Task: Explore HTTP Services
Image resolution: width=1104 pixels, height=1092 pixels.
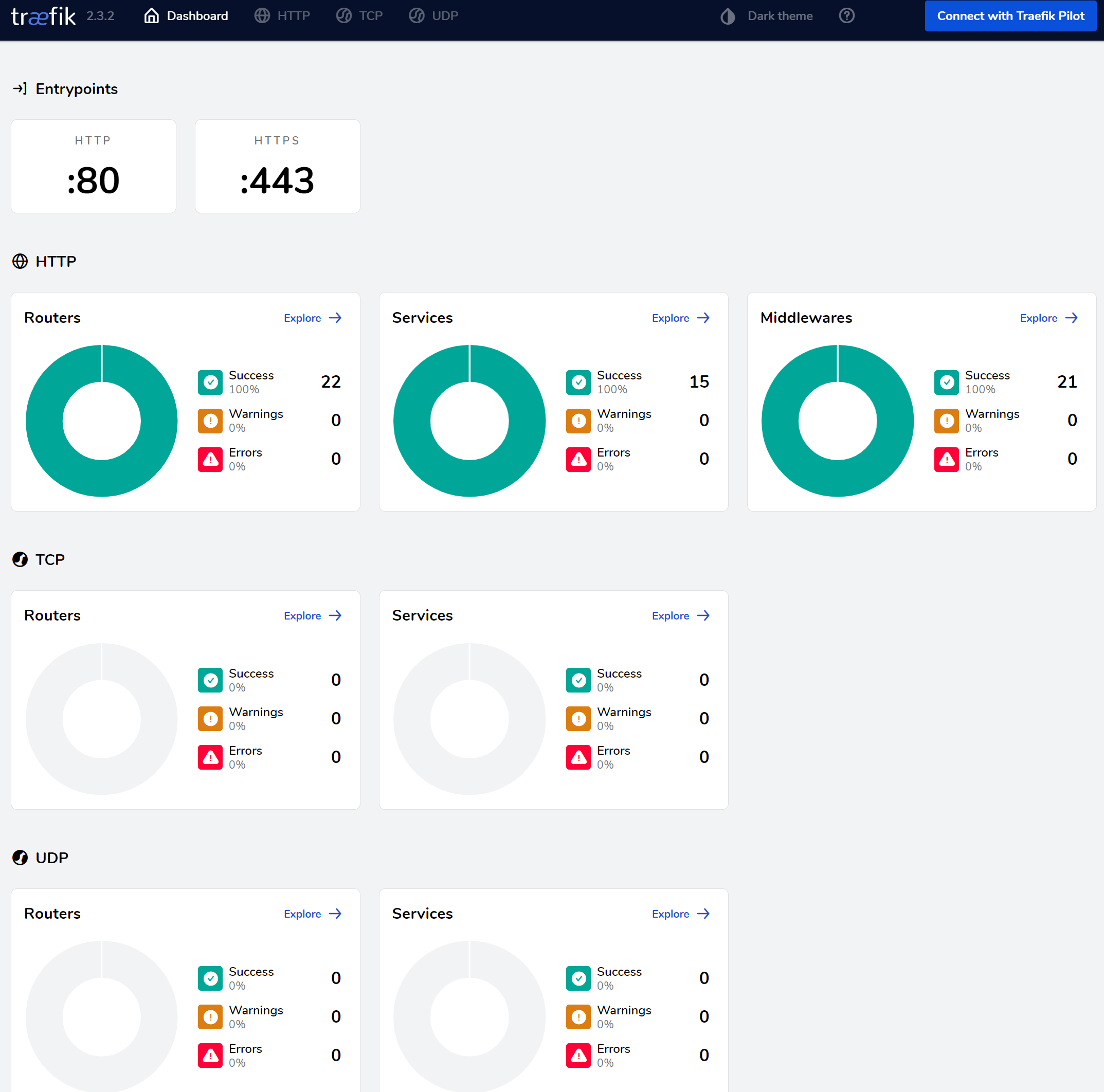Action: 681,318
